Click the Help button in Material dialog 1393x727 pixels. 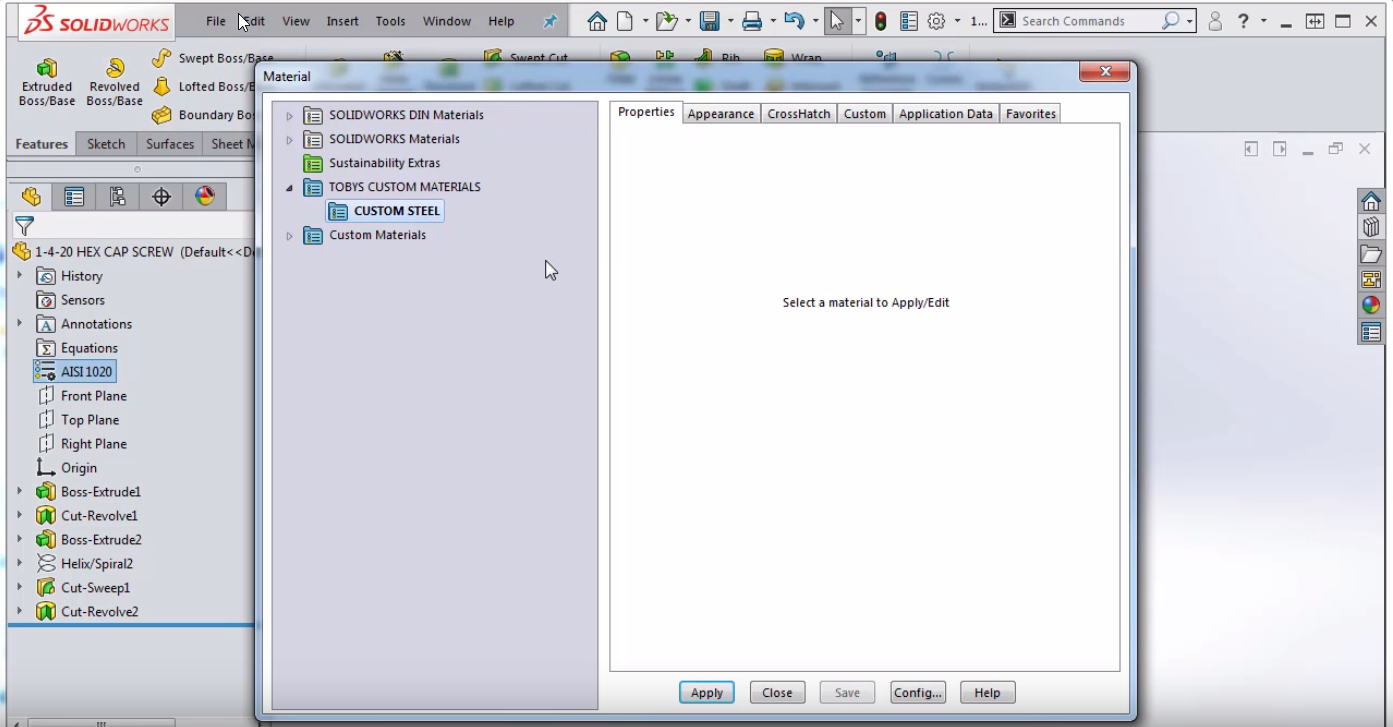pyautogui.click(x=987, y=692)
